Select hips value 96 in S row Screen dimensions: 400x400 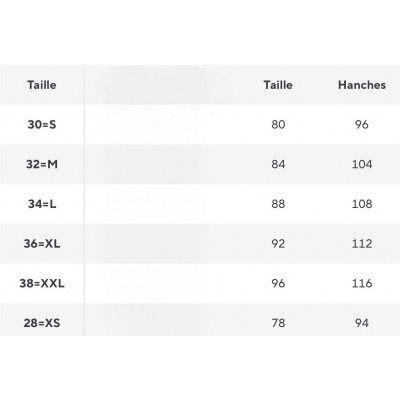tap(362, 125)
